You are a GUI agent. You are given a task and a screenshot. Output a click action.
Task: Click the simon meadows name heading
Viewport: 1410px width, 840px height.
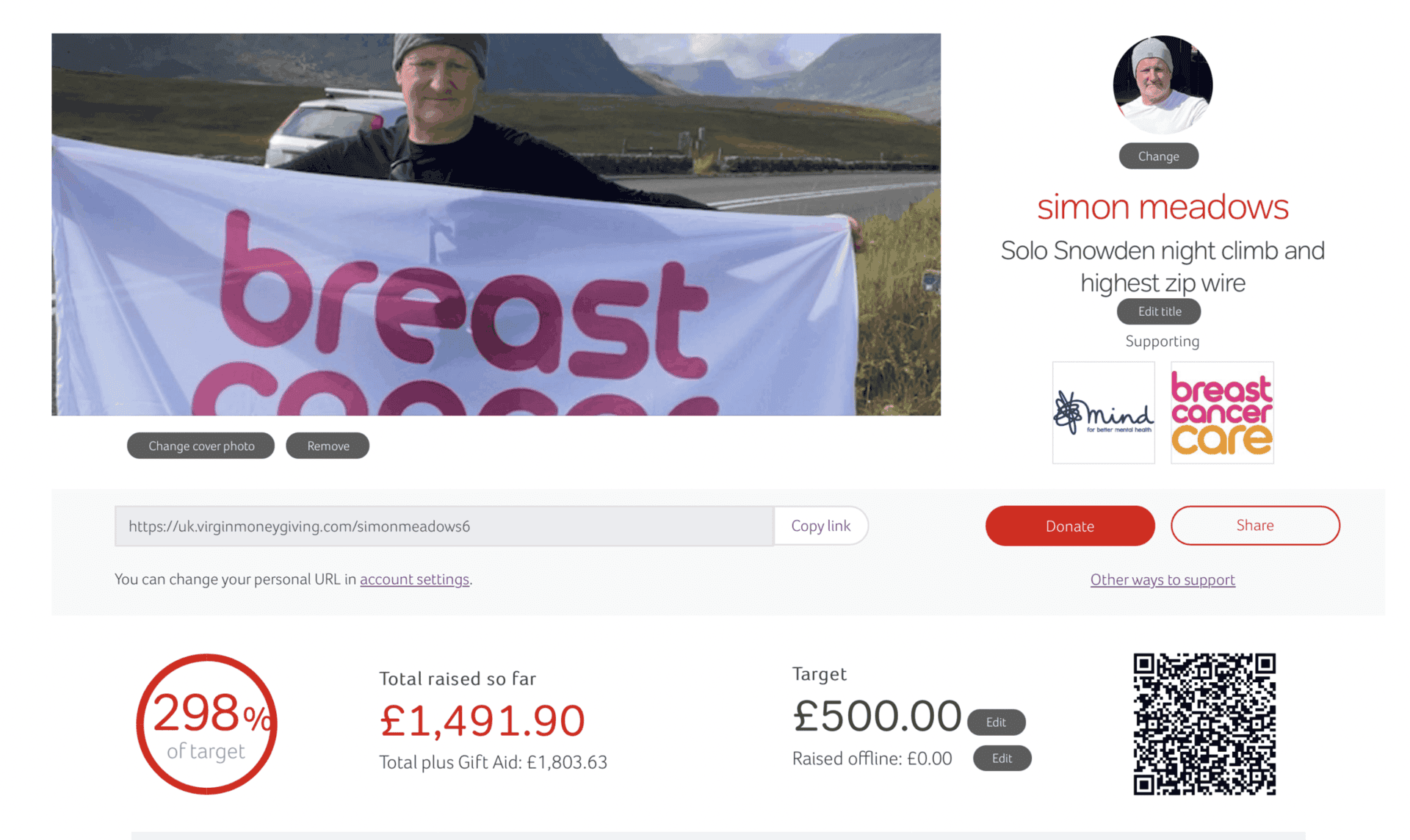(x=1163, y=207)
